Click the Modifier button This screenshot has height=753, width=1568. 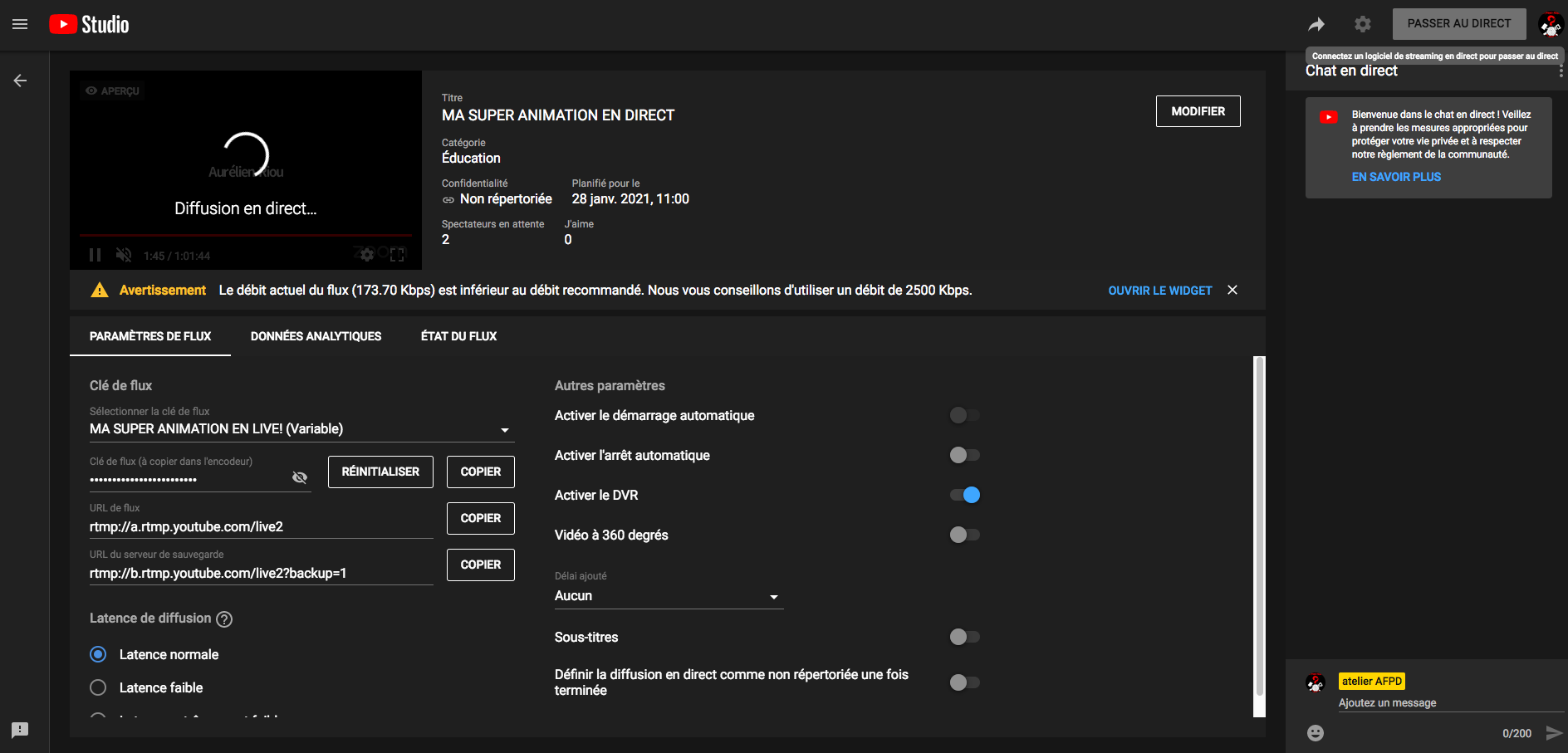1198,111
